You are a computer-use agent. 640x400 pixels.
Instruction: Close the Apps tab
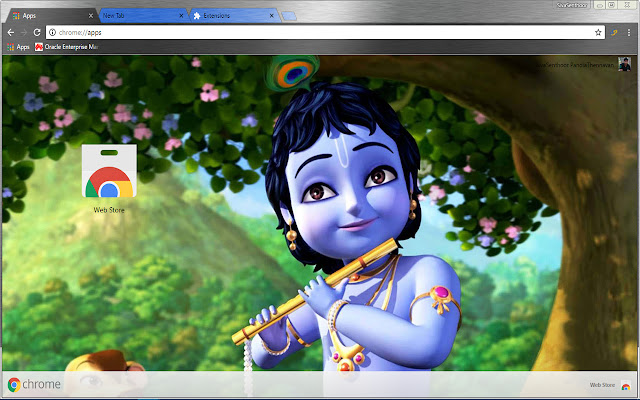[x=91, y=16]
